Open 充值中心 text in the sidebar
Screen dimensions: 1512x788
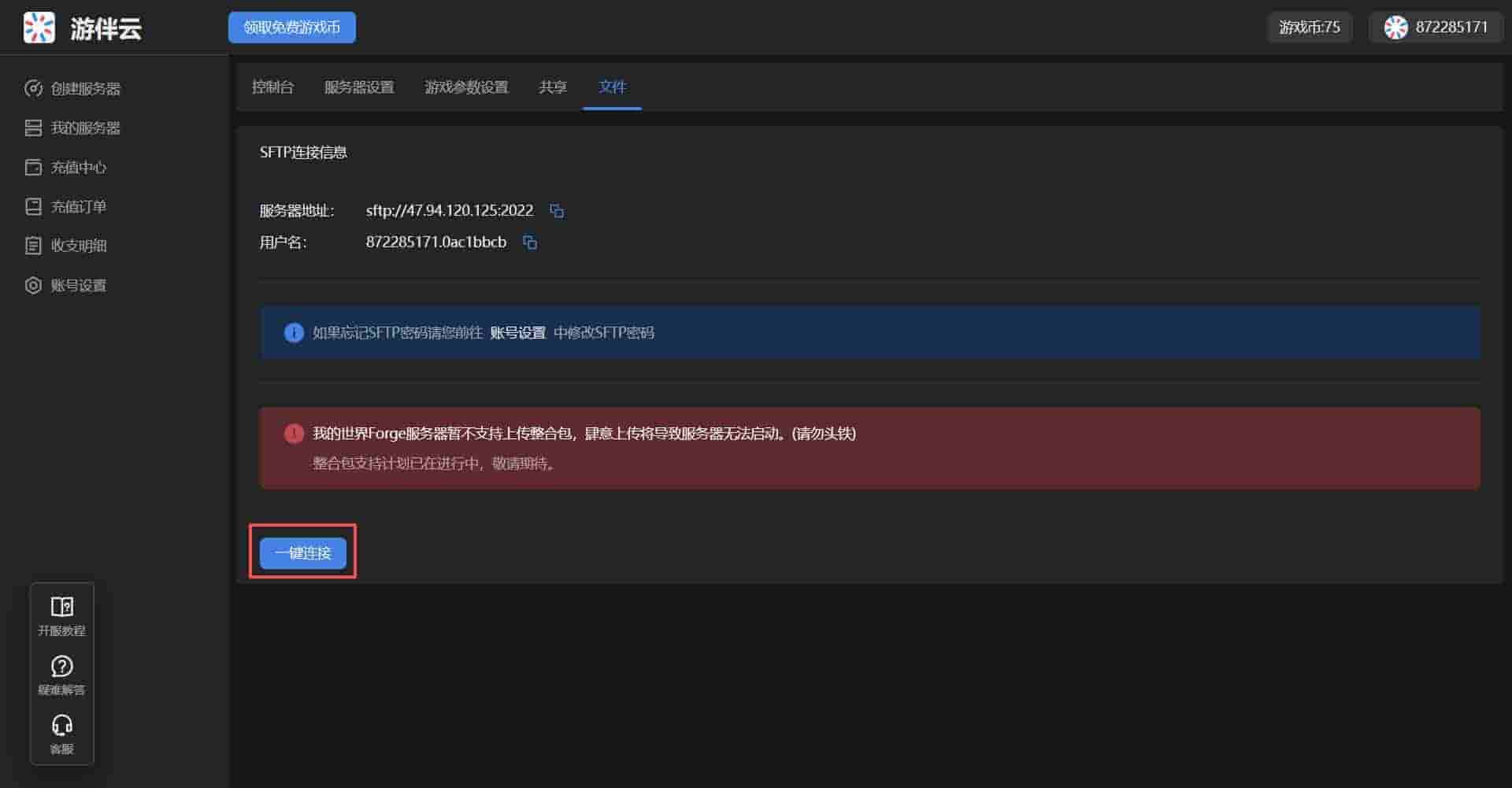[x=79, y=167]
